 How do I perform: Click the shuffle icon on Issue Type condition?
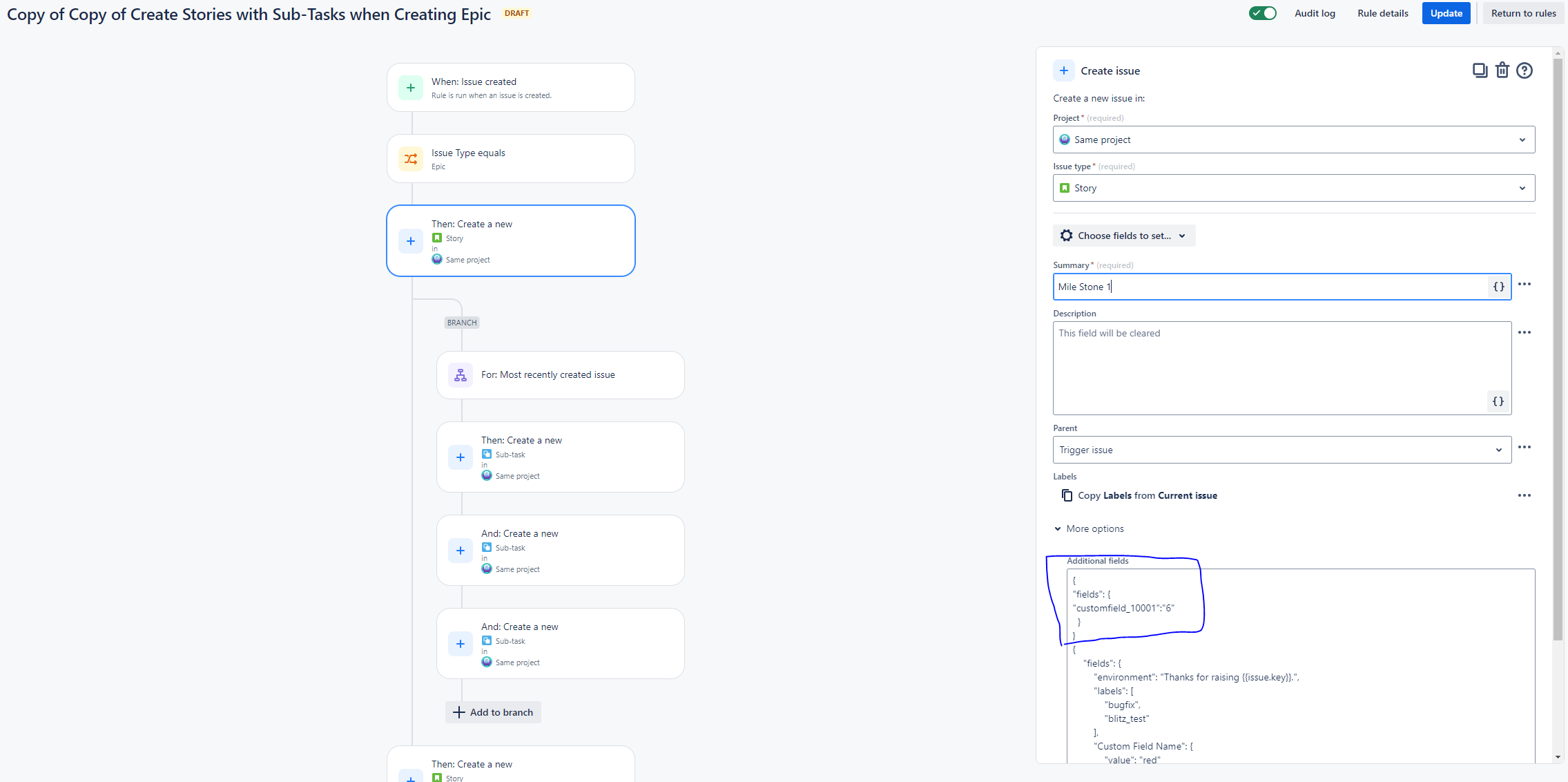pyautogui.click(x=411, y=158)
